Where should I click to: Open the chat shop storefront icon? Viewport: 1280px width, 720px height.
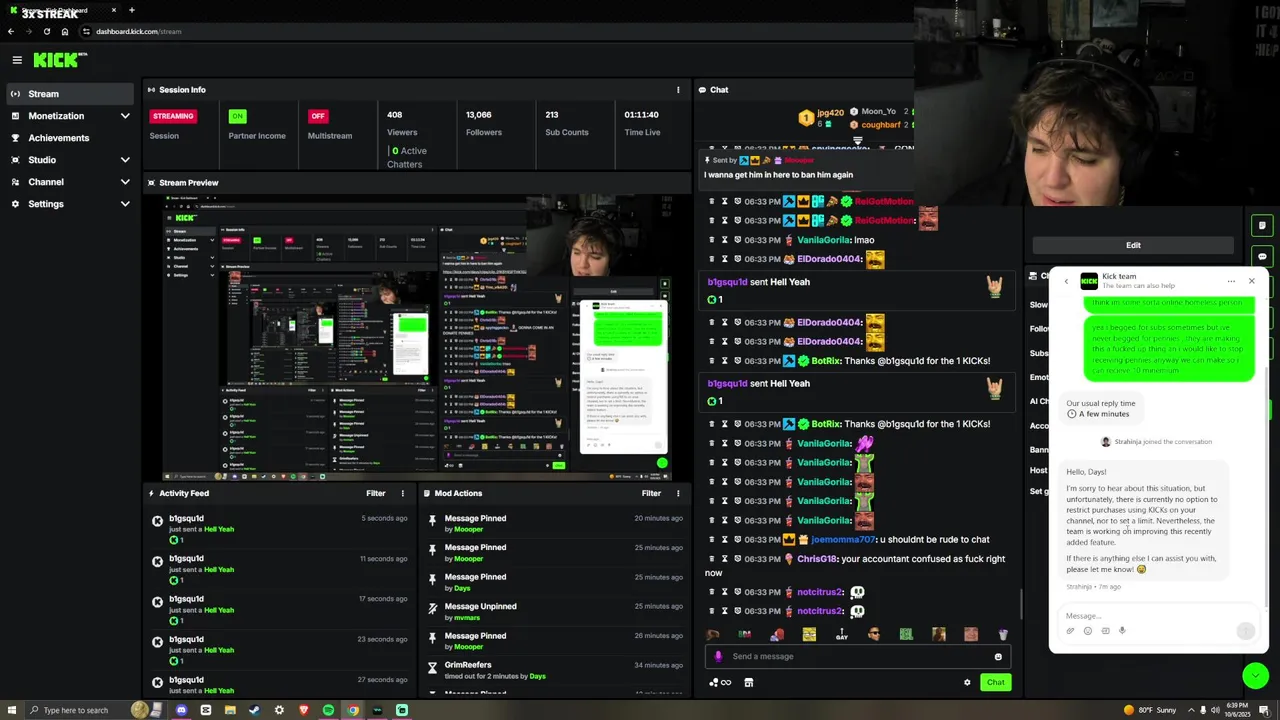coord(748,682)
